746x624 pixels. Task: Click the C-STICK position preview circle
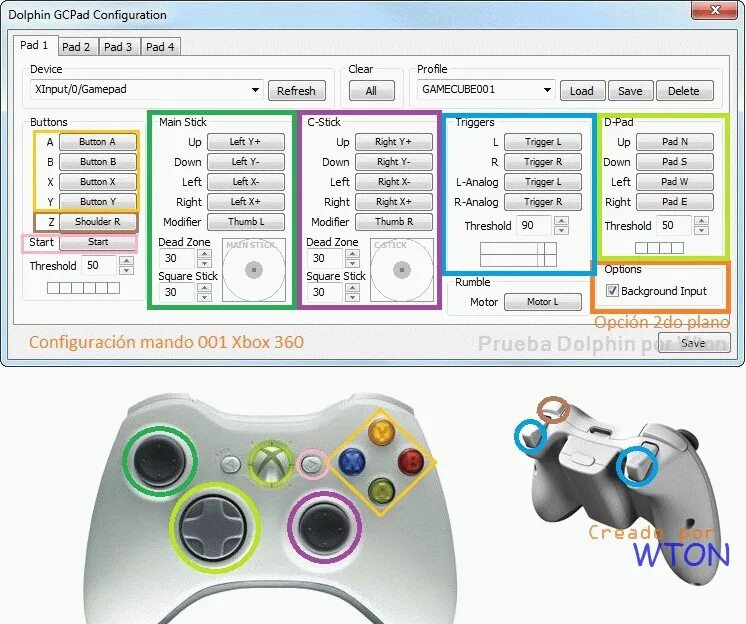pyautogui.click(x=402, y=270)
